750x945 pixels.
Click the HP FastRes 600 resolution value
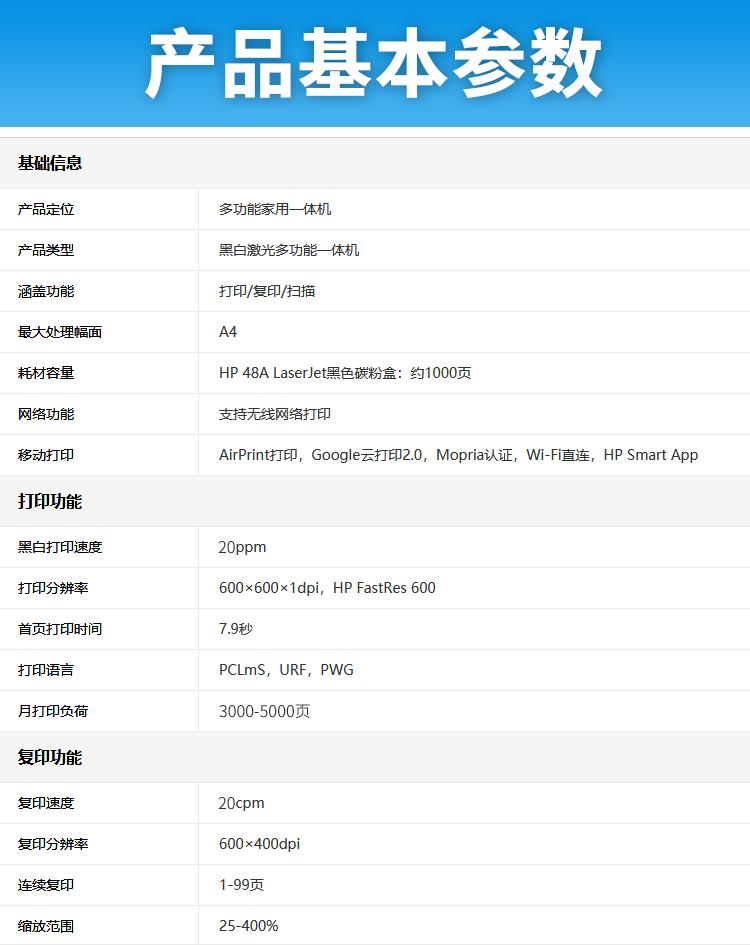(x=327, y=588)
